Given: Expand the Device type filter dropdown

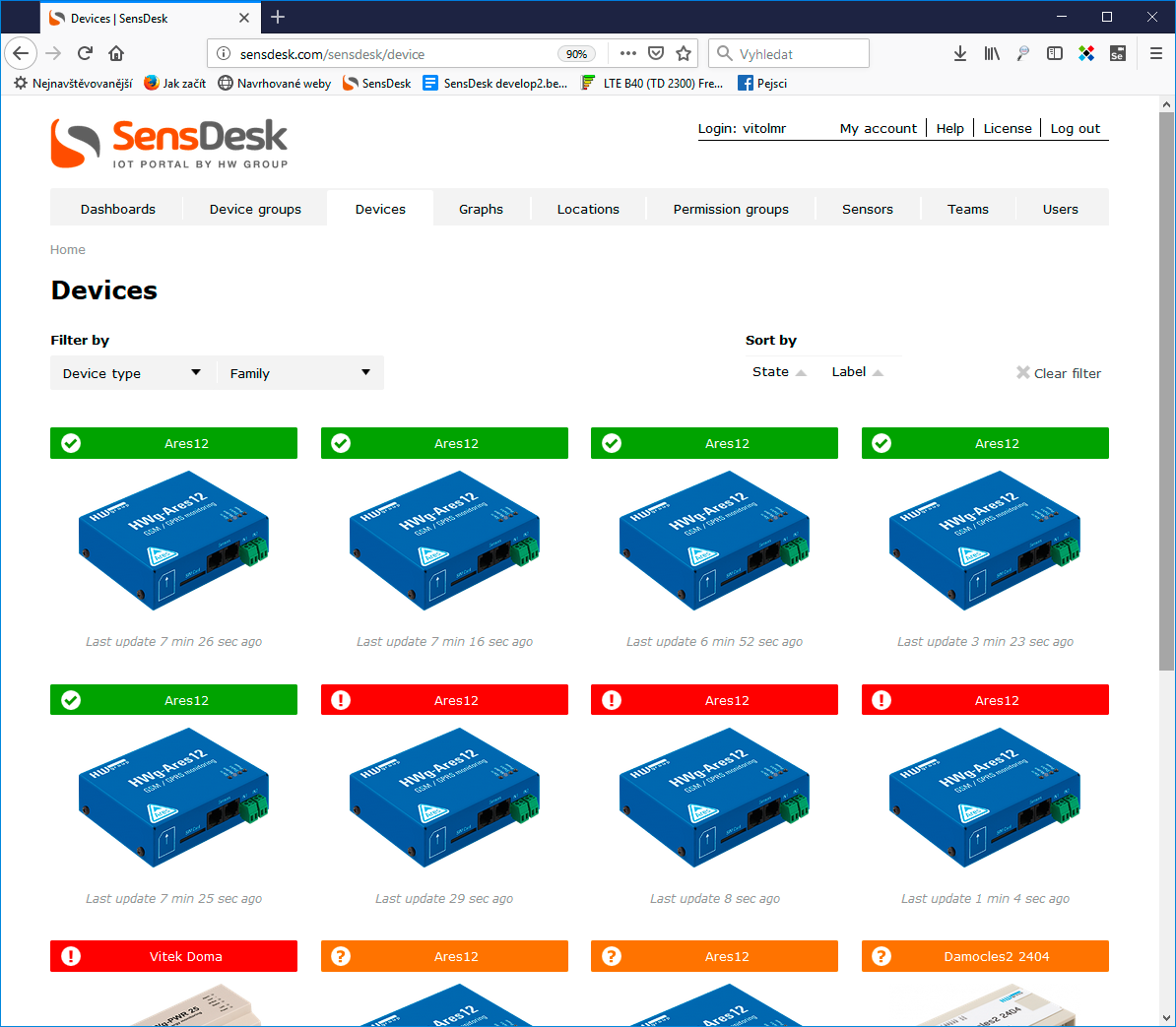Looking at the screenshot, I should [x=133, y=373].
